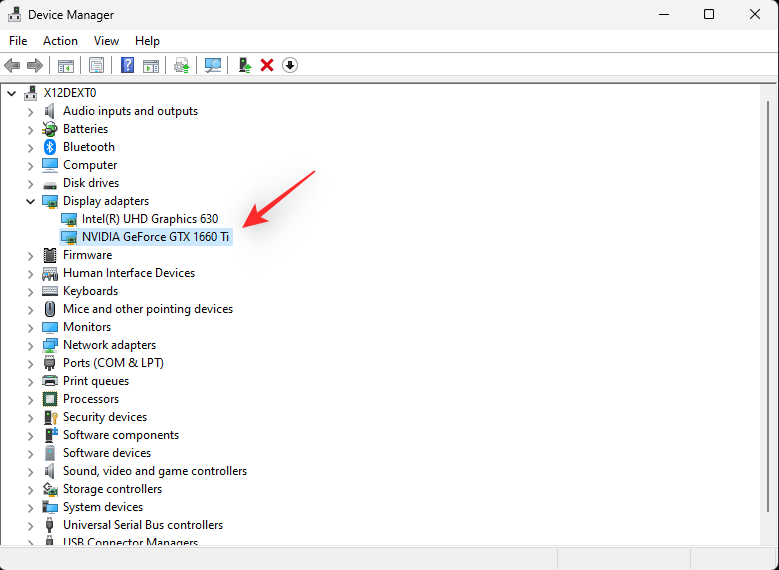Expand the Audio inputs and outputs node
The height and width of the screenshot is (570, 779).
point(30,111)
